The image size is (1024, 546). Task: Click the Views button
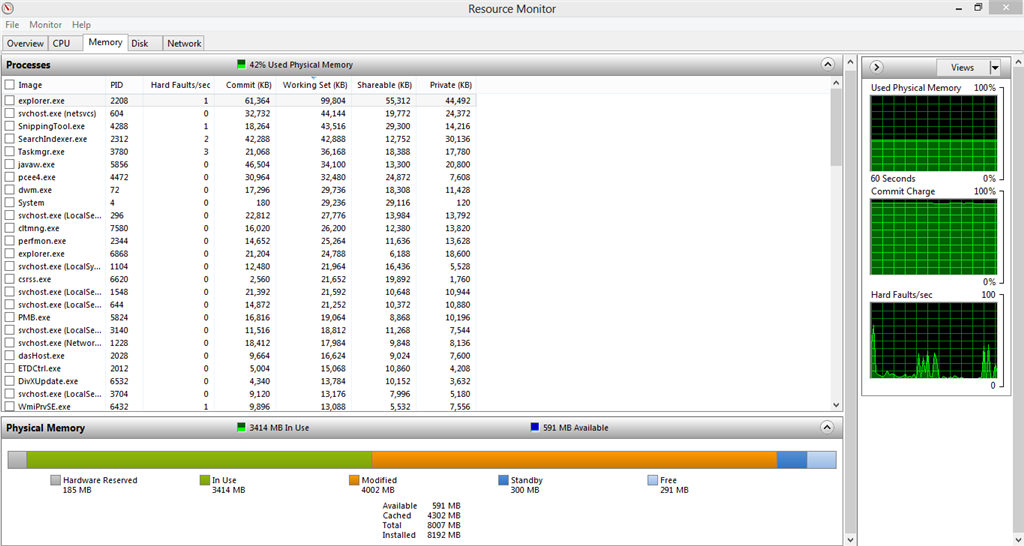tap(963, 67)
